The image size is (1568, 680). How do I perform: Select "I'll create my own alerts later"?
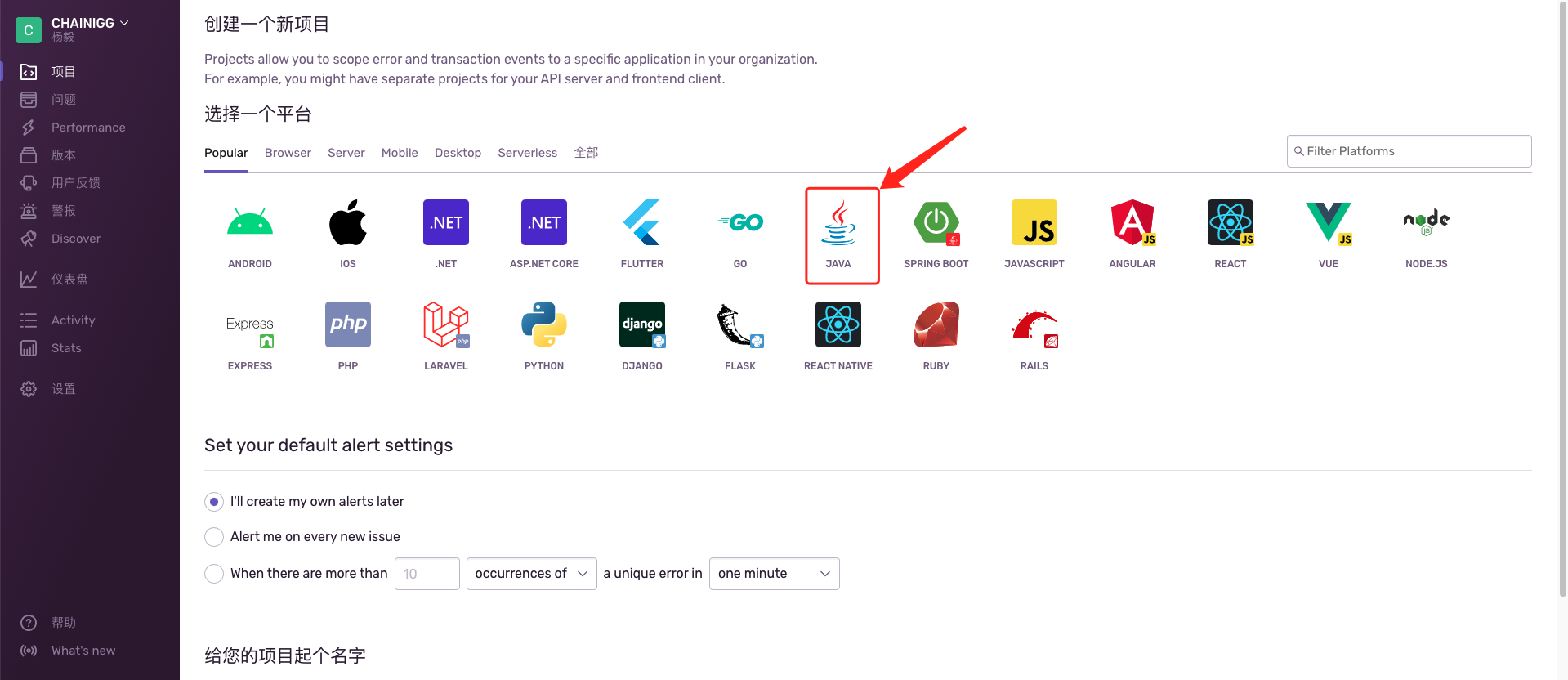214,502
